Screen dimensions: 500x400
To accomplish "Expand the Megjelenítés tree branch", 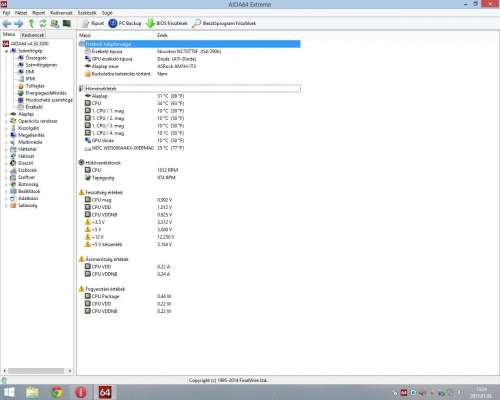I will point(6,135).
